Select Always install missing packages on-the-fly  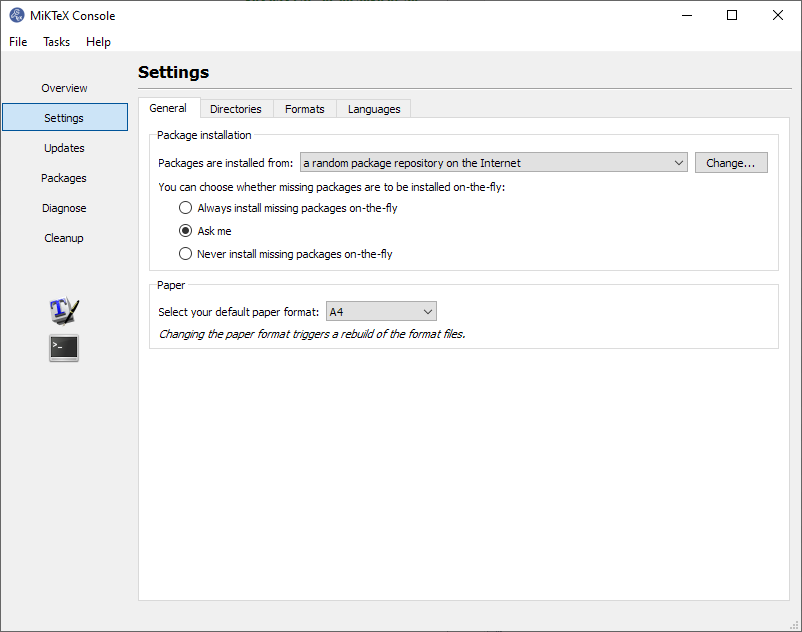pos(185,208)
